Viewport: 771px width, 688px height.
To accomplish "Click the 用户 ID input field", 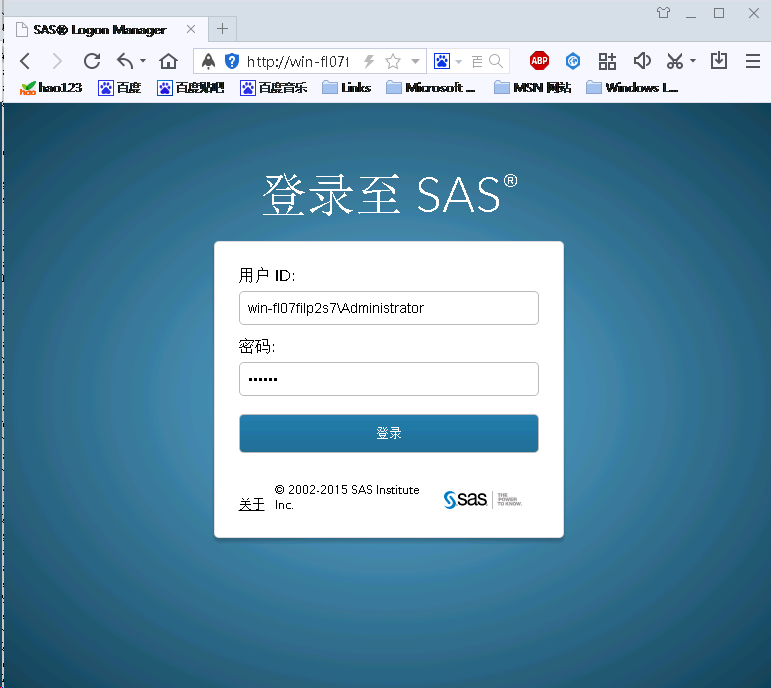I will (389, 308).
